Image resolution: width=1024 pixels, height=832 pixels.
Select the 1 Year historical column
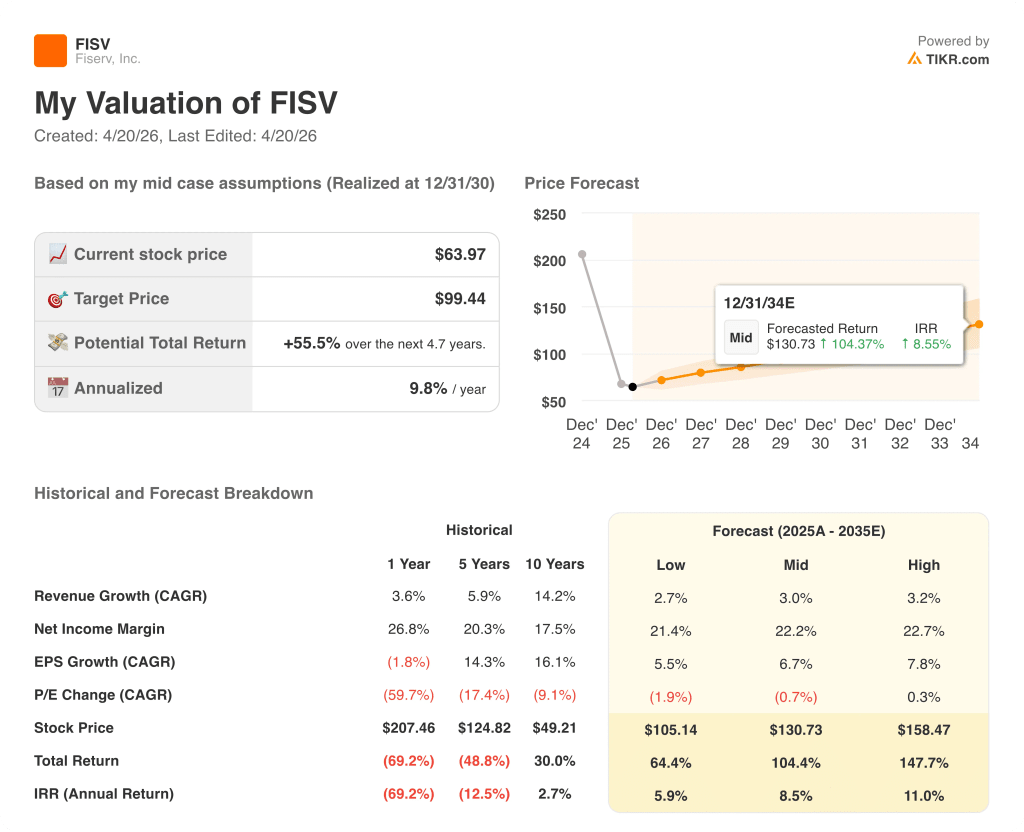(x=409, y=564)
